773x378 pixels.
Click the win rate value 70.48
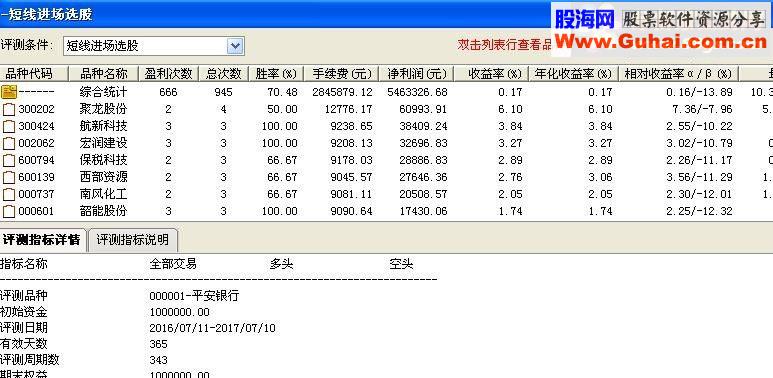[282, 92]
